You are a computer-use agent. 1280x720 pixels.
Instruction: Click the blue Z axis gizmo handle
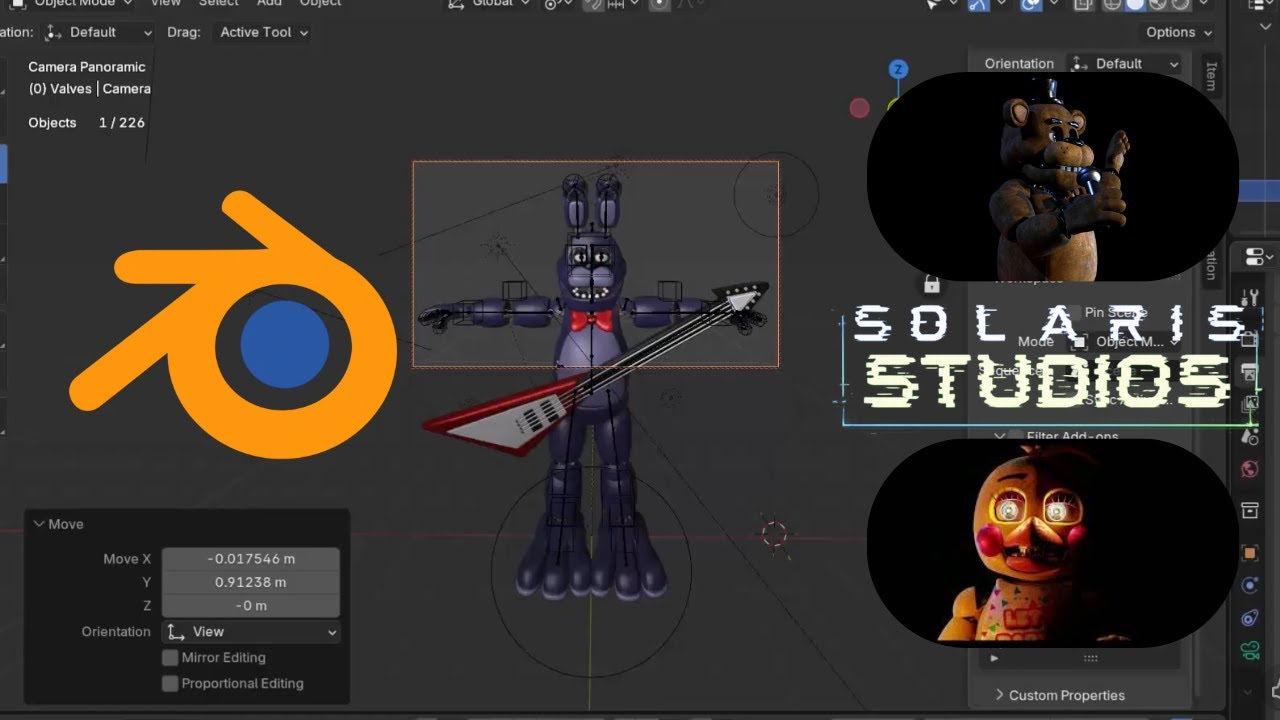coord(899,69)
